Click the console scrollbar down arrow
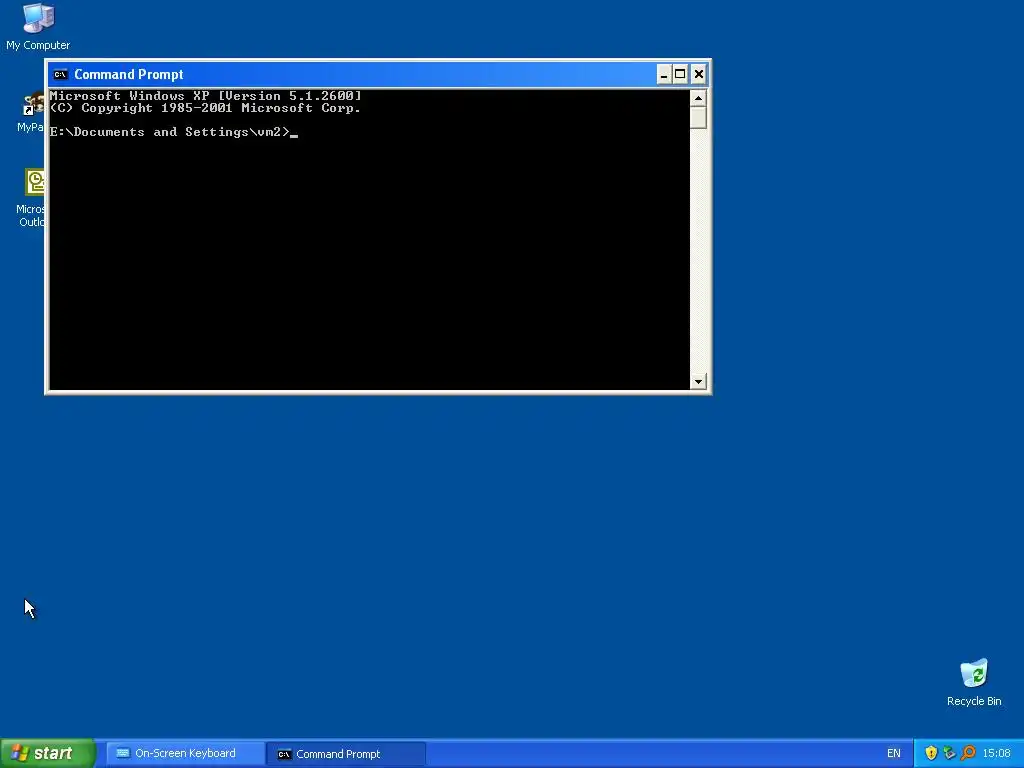The width and height of the screenshot is (1024, 768). [x=698, y=381]
